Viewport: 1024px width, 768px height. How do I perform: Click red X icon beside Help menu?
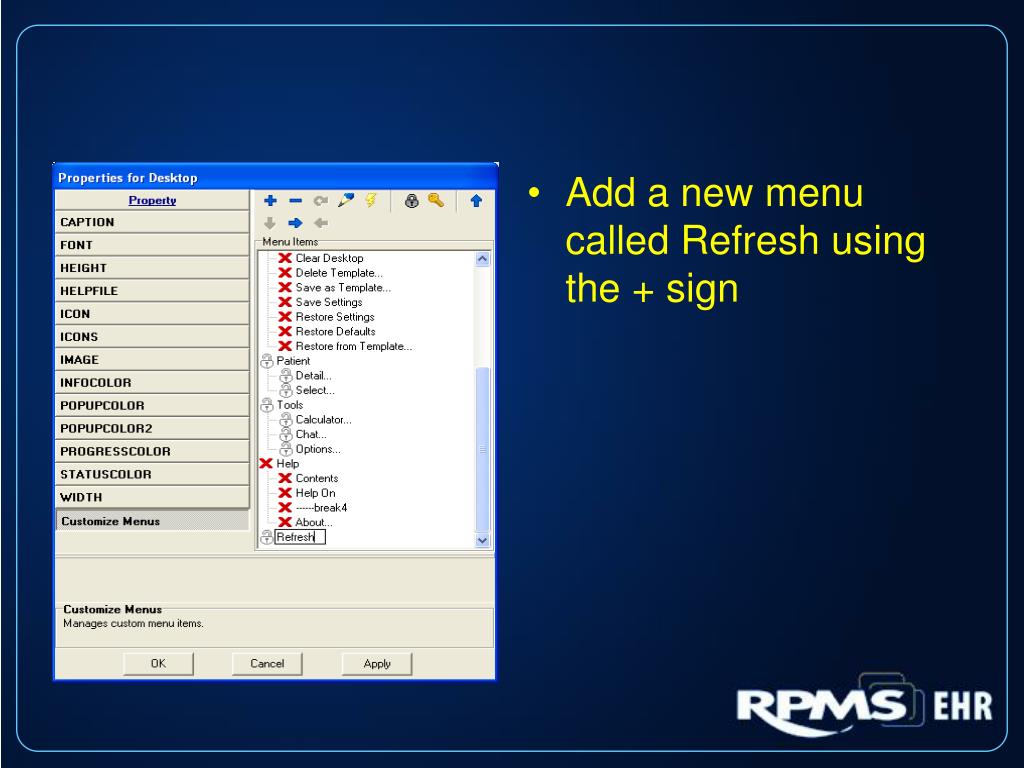pyautogui.click(x=266, y=464)
